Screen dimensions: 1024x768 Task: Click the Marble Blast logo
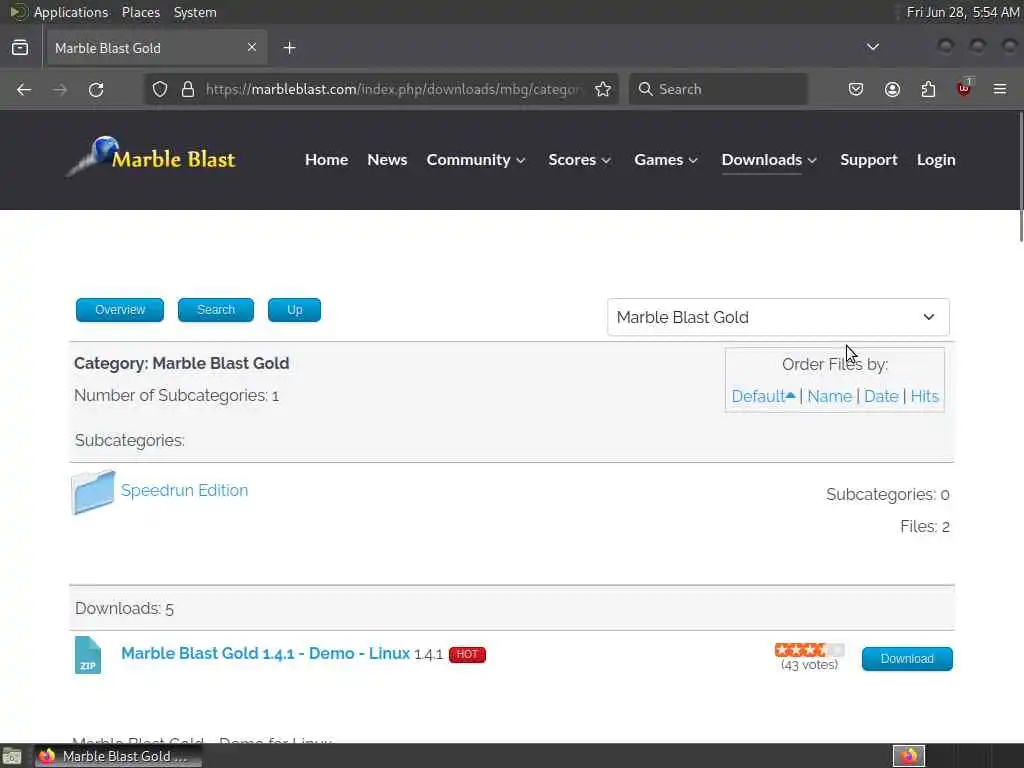151,157
